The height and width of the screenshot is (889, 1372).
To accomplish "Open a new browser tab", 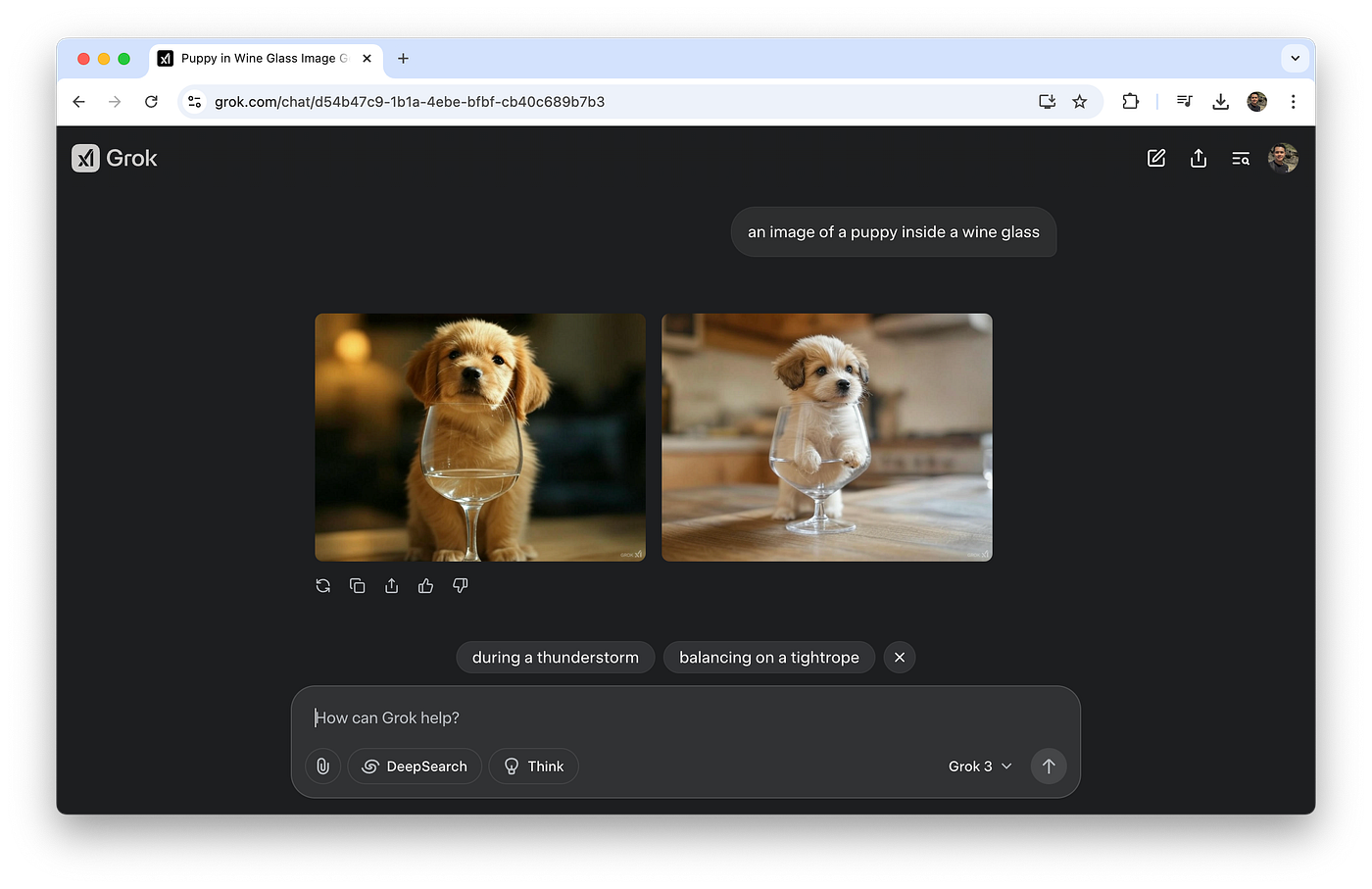I will [403, 59].
